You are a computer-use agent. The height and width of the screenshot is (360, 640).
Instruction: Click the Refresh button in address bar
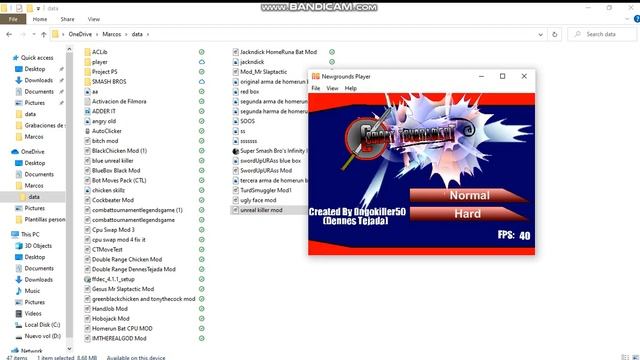point(554,34)
